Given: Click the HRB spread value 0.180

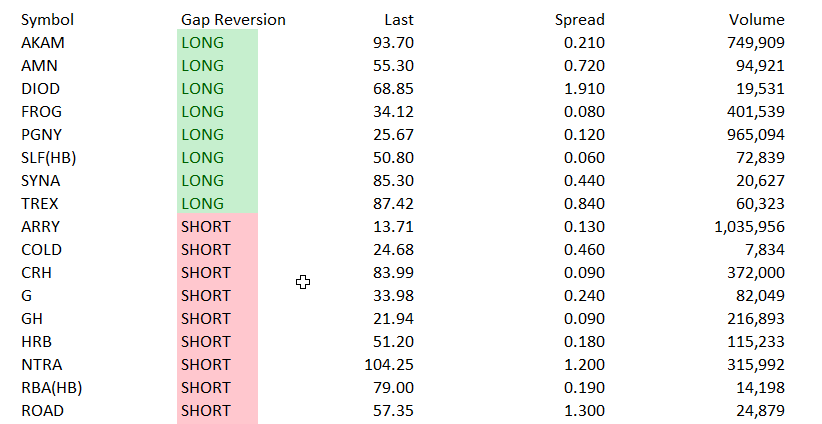Looking at the screenshot, I should pyautogui.click(x=584, y=342).
